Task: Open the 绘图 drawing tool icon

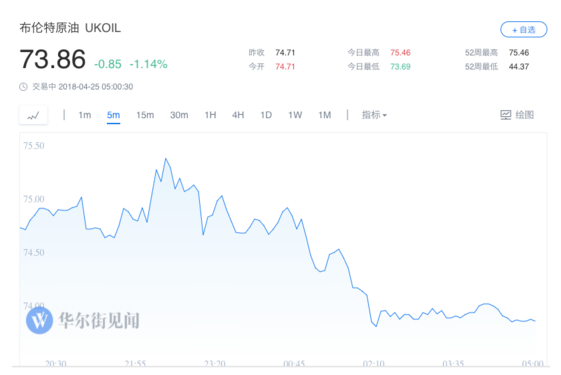Action: click(506, 115)
